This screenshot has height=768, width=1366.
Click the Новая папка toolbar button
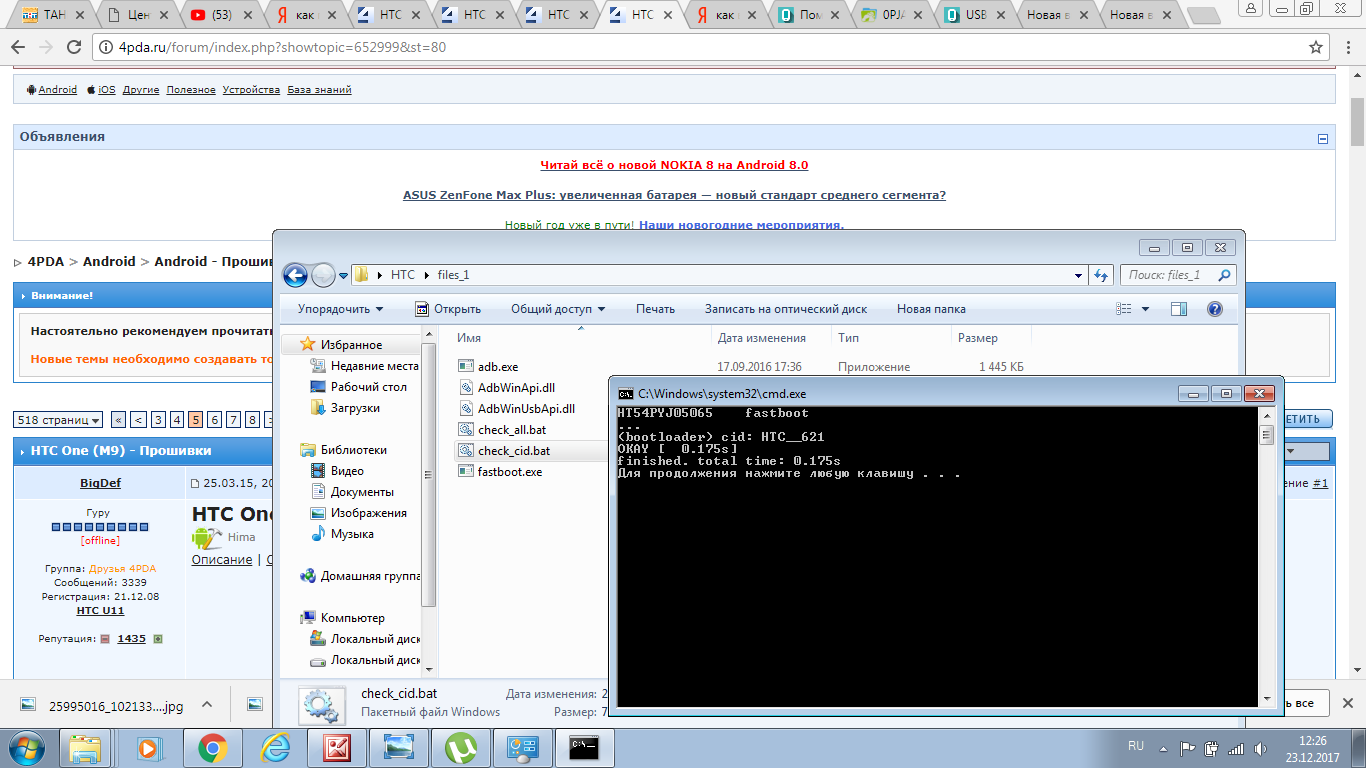[x=930, y=309]
